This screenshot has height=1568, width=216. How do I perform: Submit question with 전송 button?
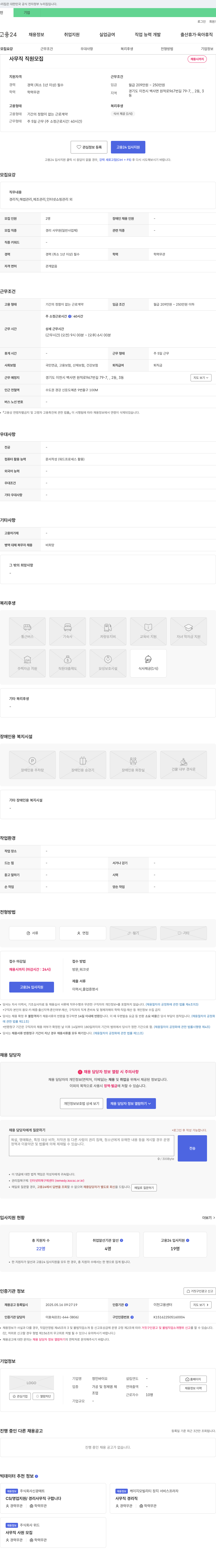tap(192, 1148)
